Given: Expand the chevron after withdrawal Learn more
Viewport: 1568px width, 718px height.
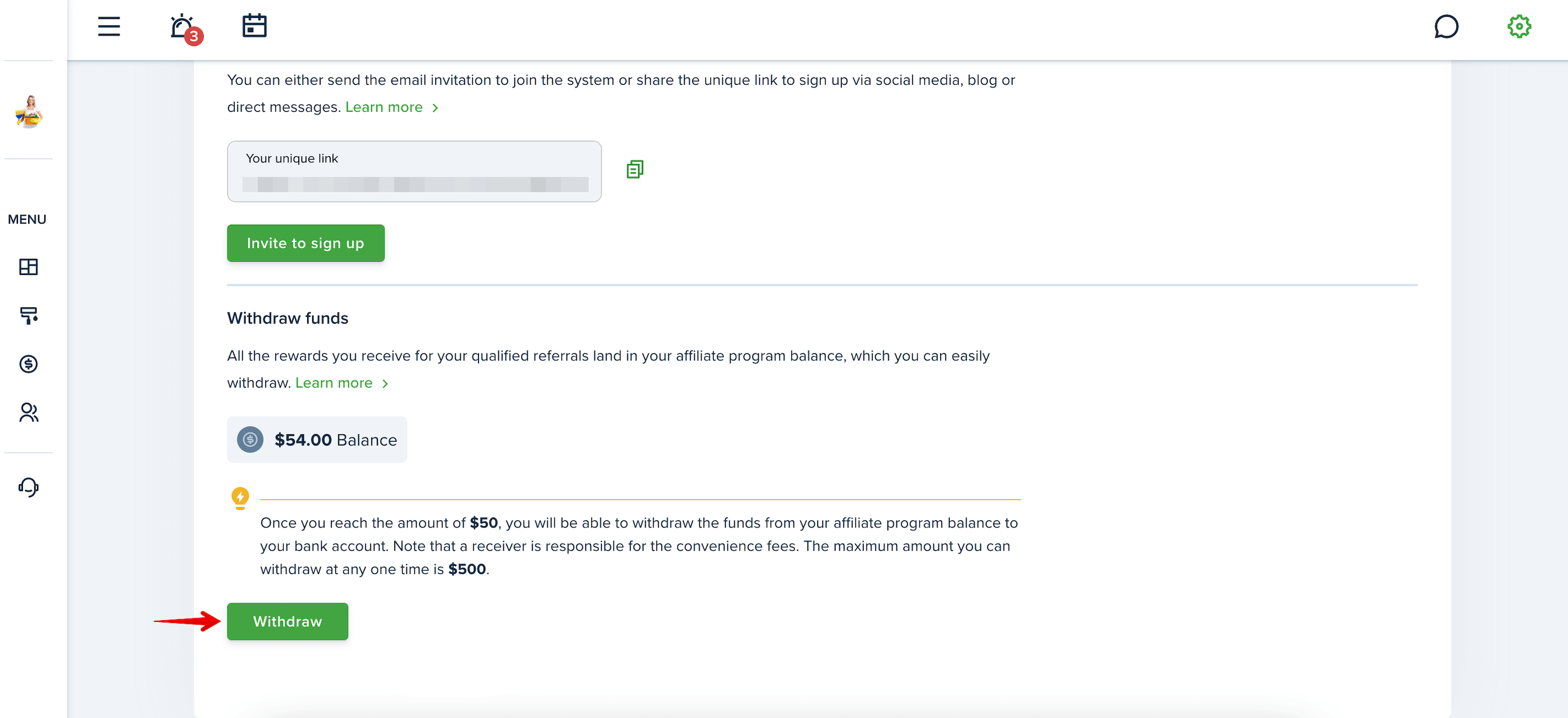Looking at the screenshot, I should click(385, 384).
